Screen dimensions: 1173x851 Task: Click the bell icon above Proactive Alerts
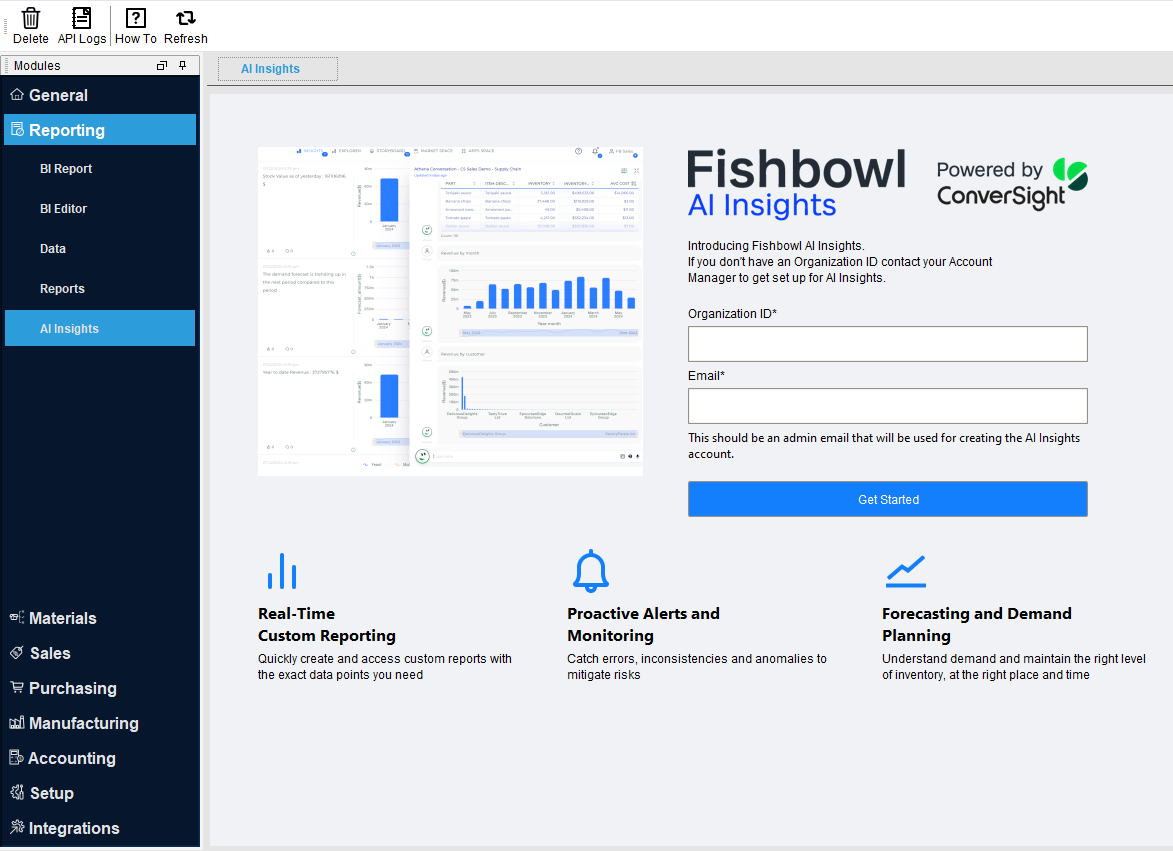[590, 570]
